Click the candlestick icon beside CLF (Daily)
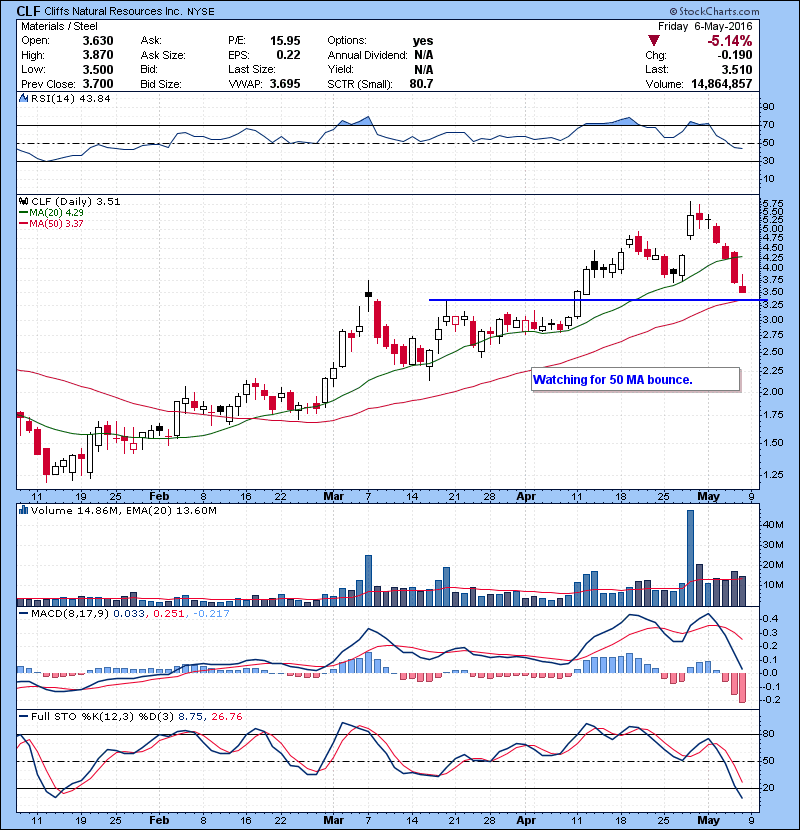The image size is (800, 830). [23, 201]
